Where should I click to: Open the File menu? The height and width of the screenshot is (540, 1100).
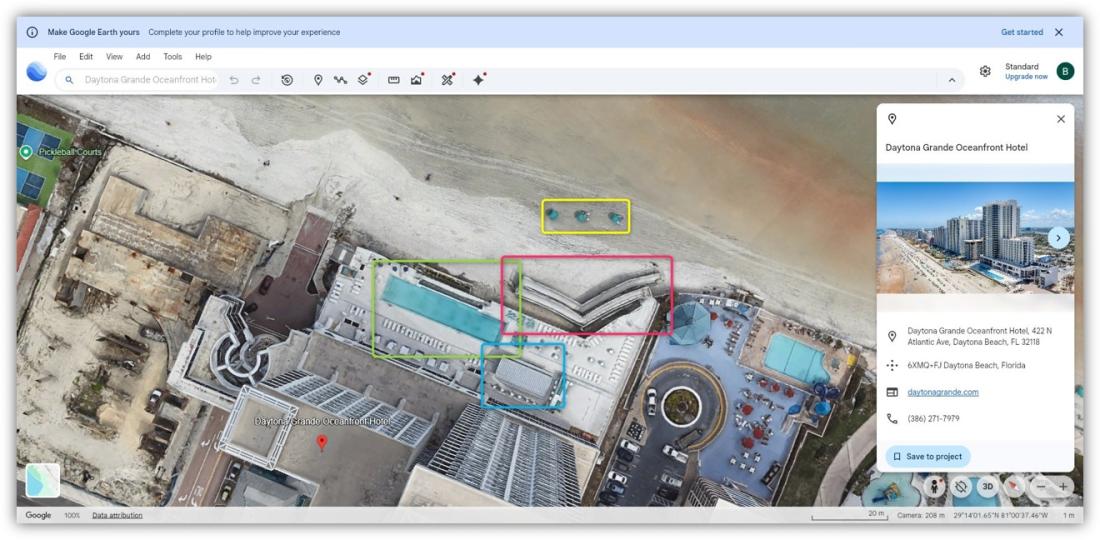coord(60,57)
